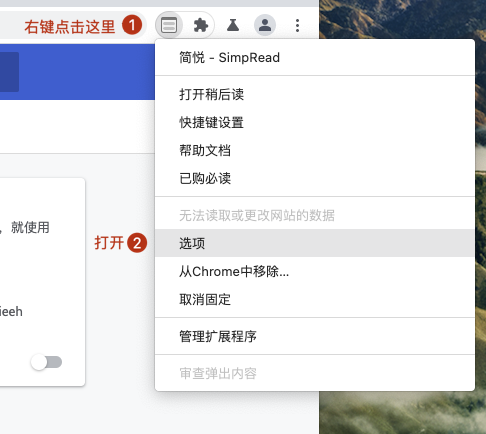Toggle the switch on the extension card

tap(46, 362)
